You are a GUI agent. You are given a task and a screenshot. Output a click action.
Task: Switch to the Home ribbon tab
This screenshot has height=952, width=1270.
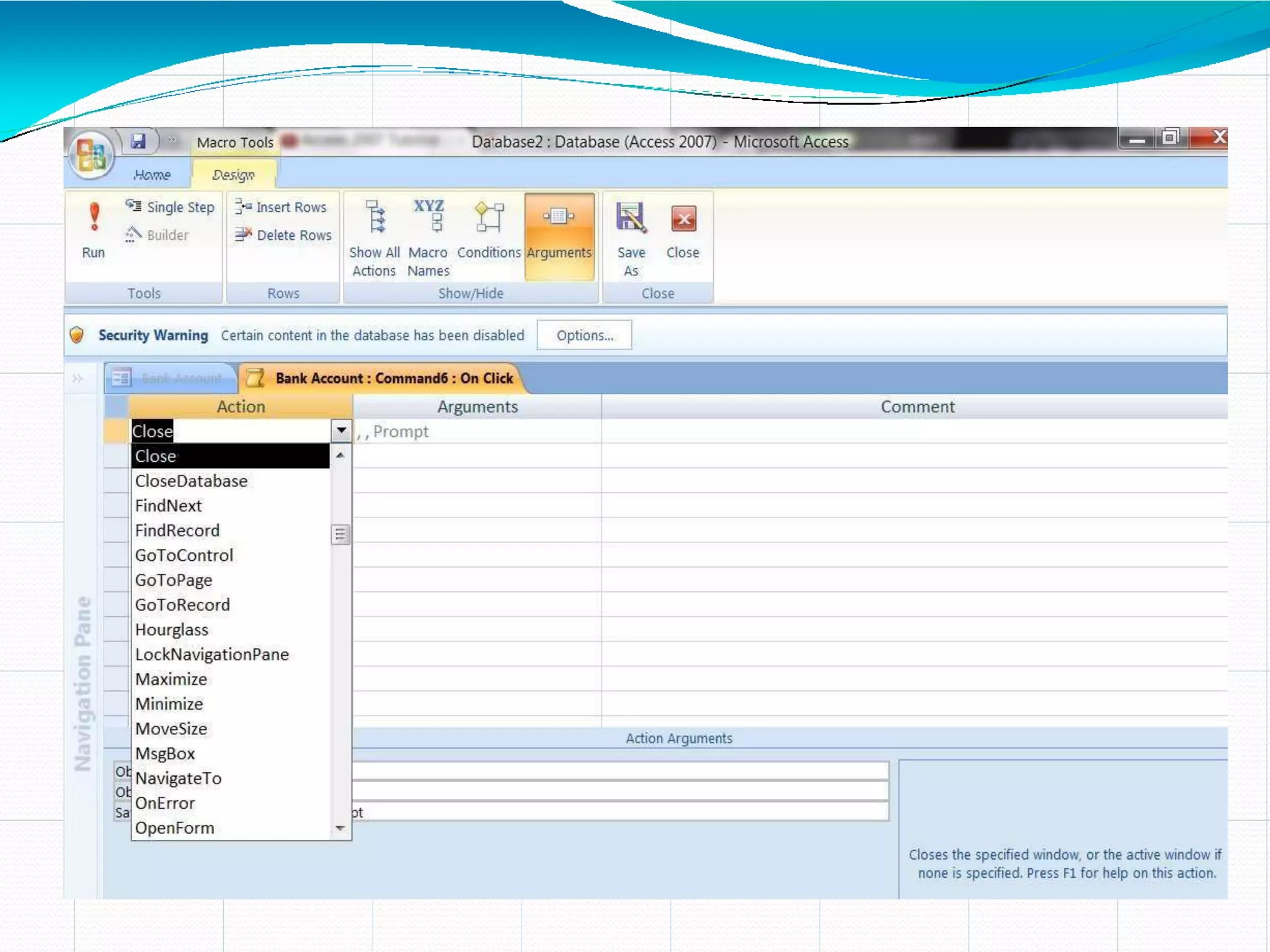point(151,175)
